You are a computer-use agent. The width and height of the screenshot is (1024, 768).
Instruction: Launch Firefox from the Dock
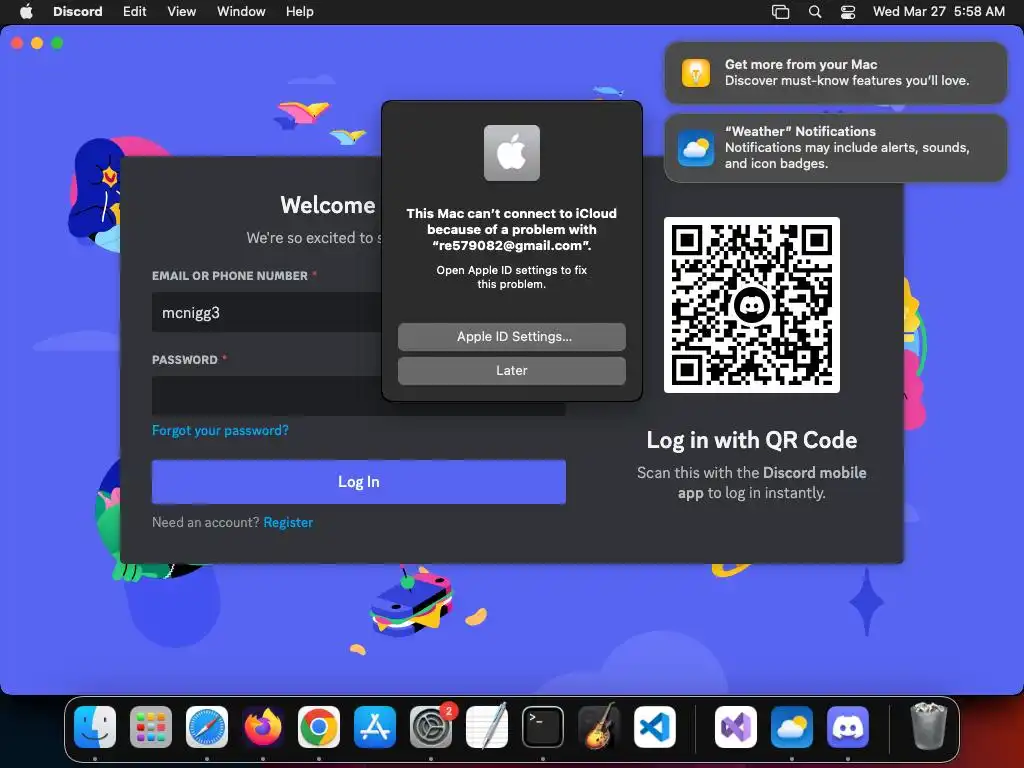point(263,727)
